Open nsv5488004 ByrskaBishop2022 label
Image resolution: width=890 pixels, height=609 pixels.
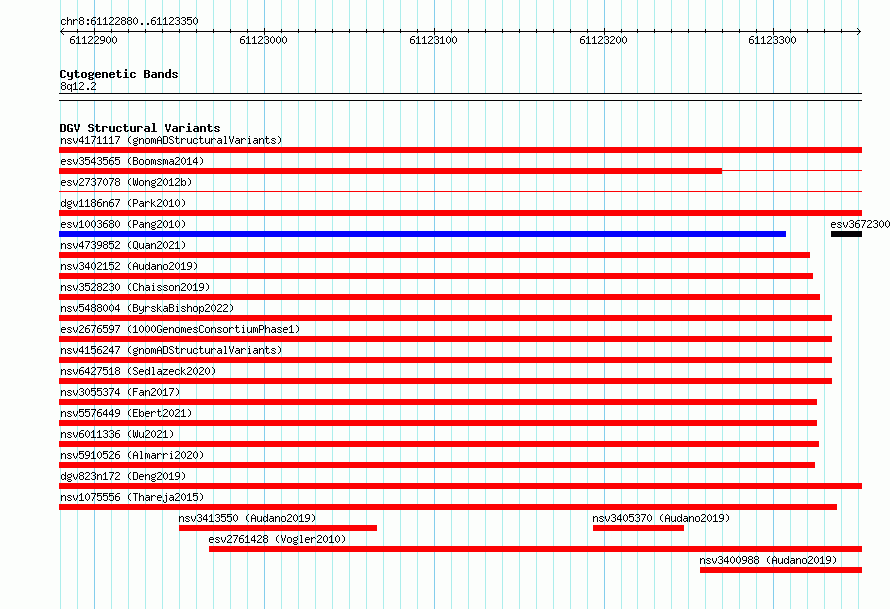coord(147,308)
